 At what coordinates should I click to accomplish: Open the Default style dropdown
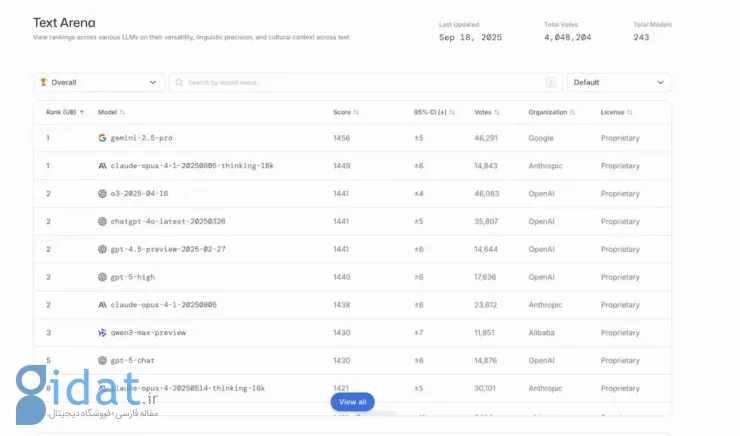coord(619,82)
